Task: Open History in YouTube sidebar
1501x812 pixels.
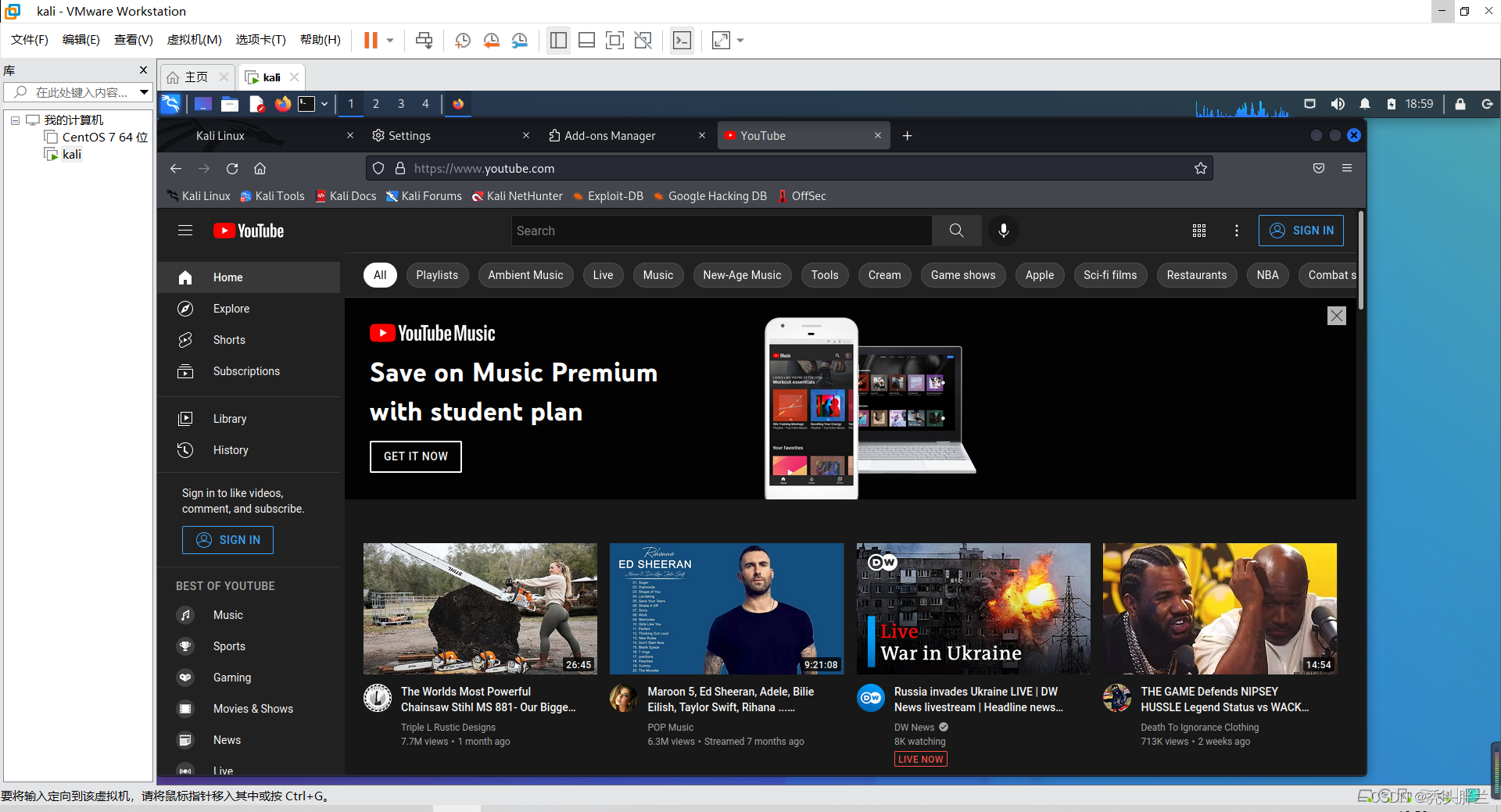Action: click(x=249, y=450)
